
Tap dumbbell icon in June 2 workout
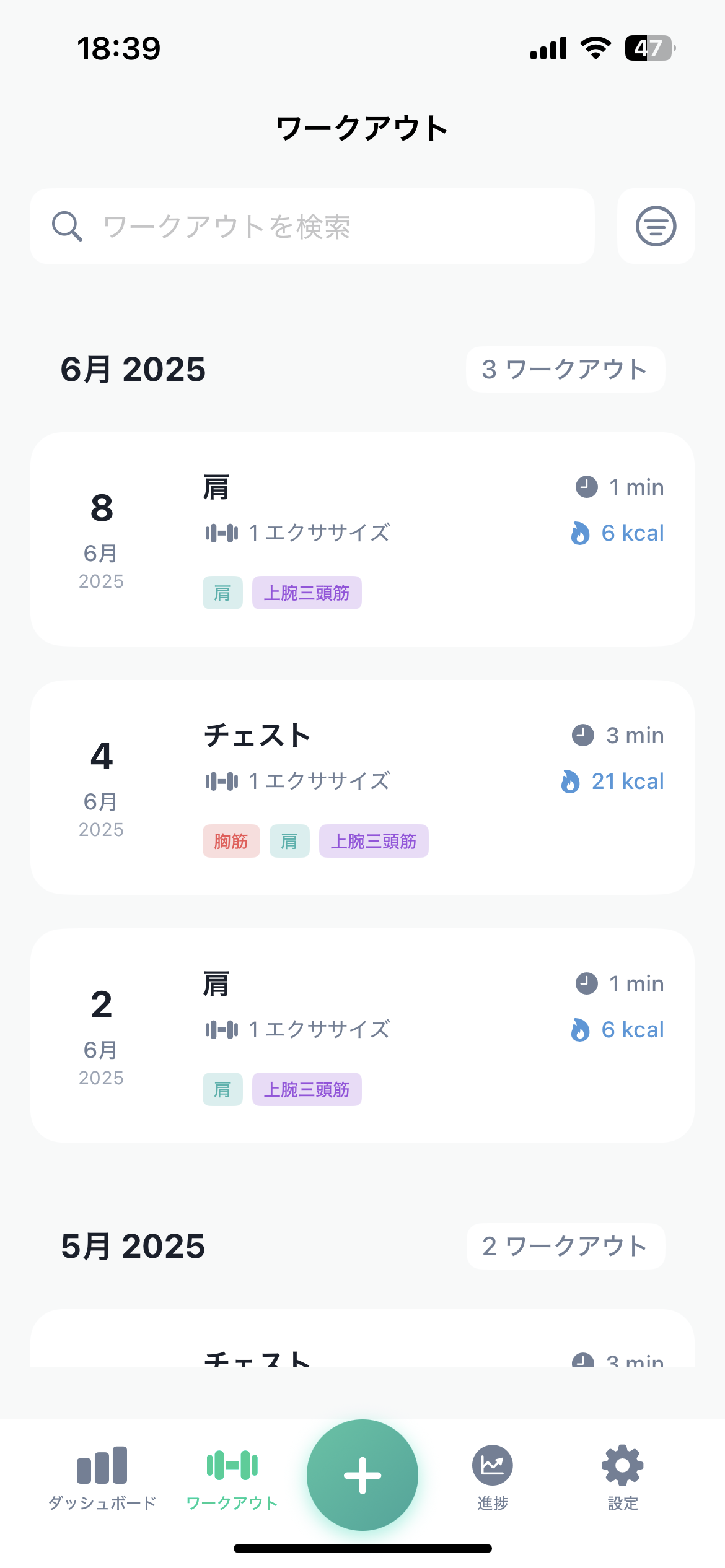(x=221, y=1029)
